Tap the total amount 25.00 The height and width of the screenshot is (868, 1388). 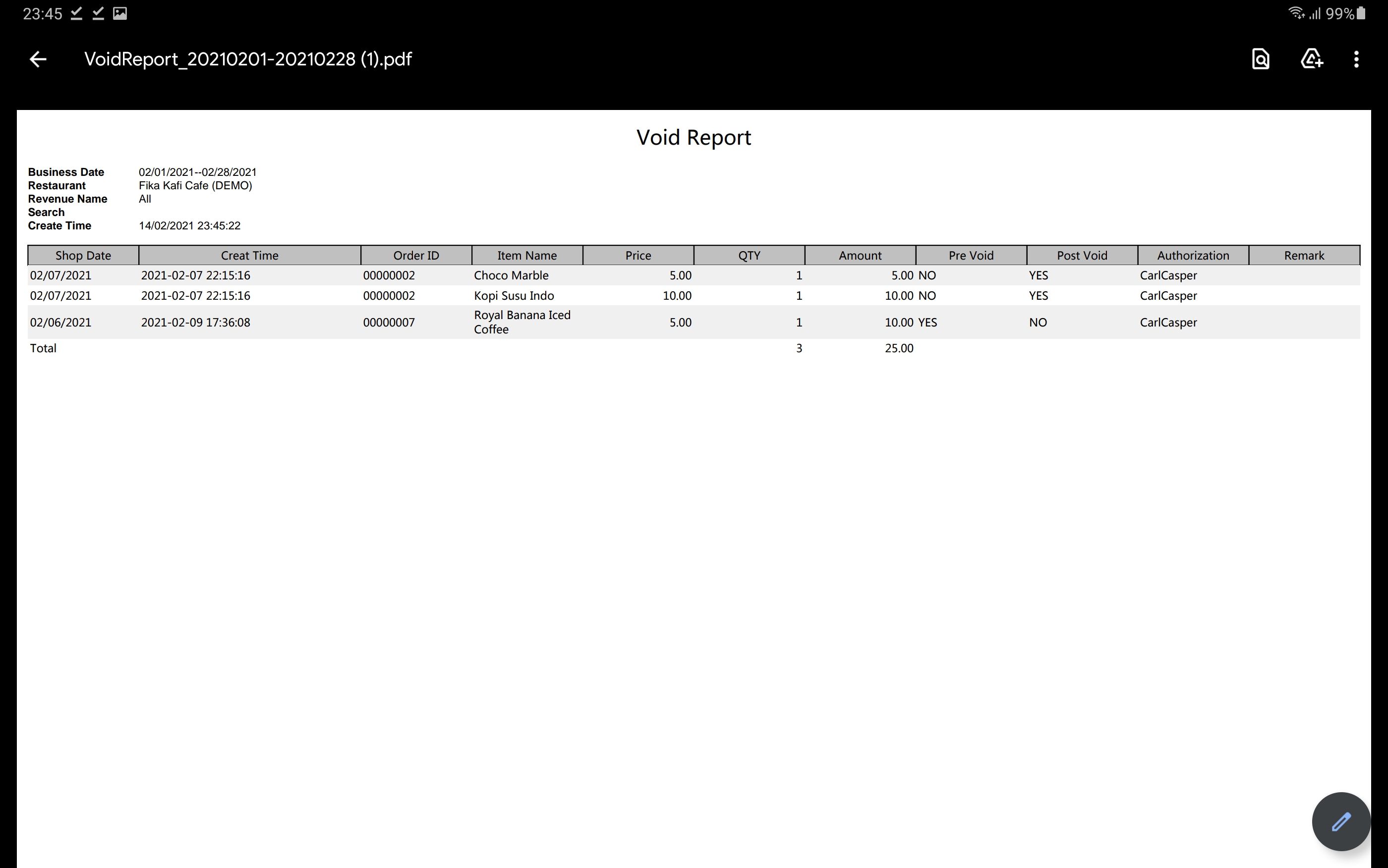[899, 348]
